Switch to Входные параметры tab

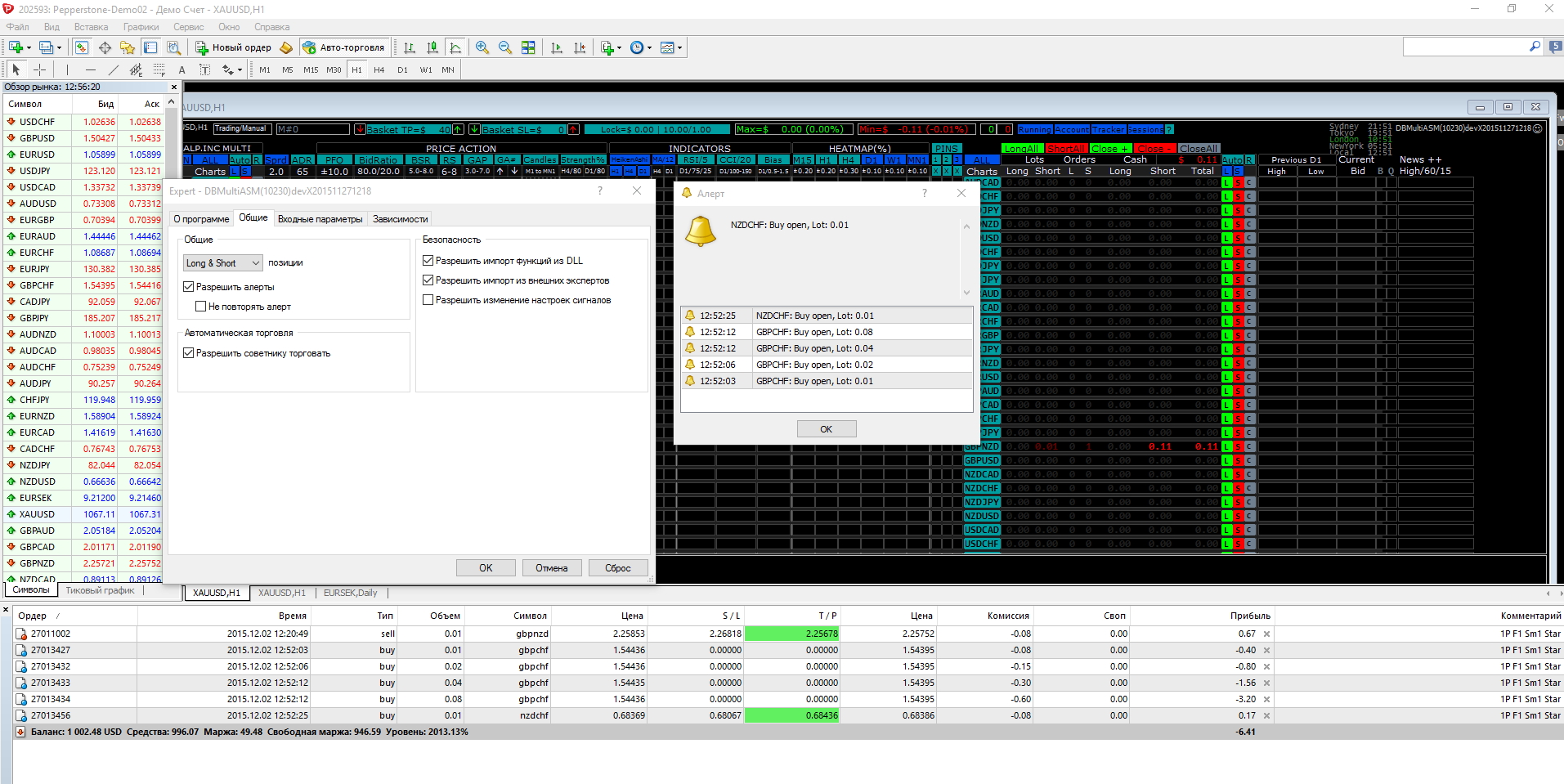(x=320, y=219)
